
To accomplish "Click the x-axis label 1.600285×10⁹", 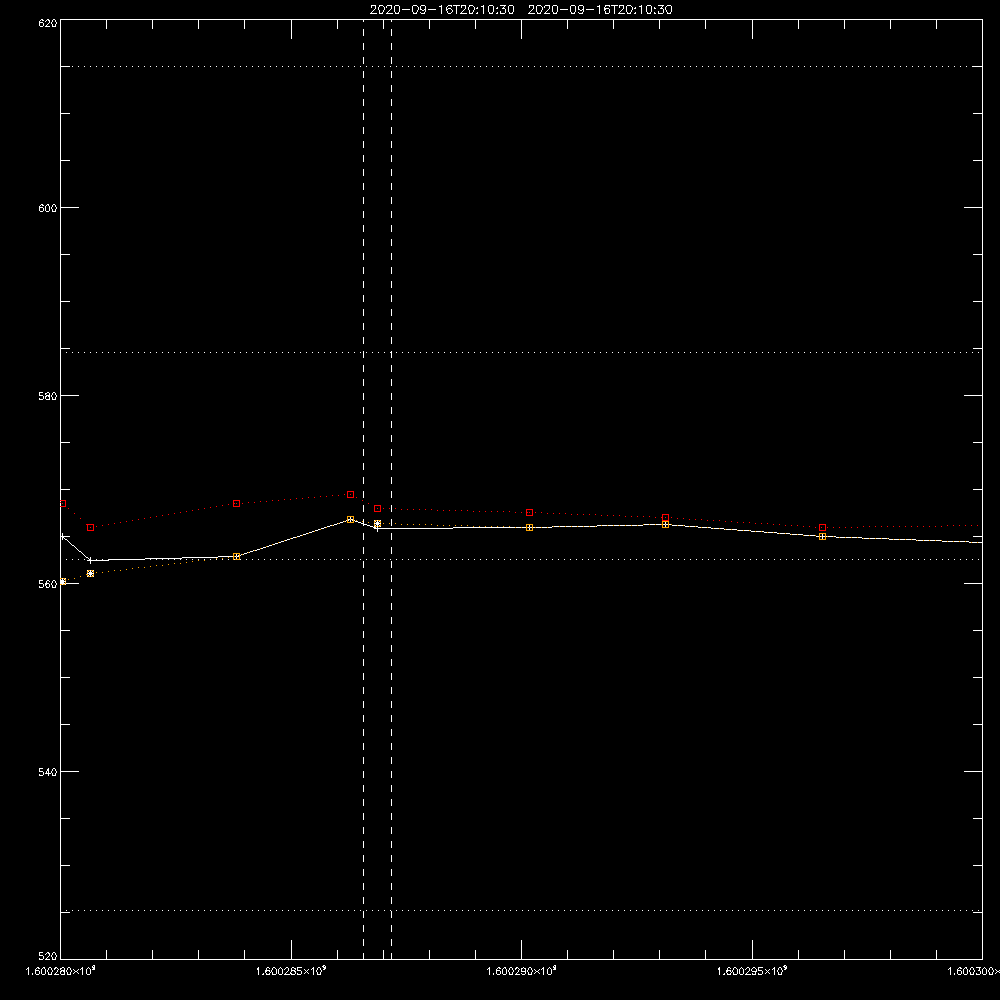I will [291, 971].
